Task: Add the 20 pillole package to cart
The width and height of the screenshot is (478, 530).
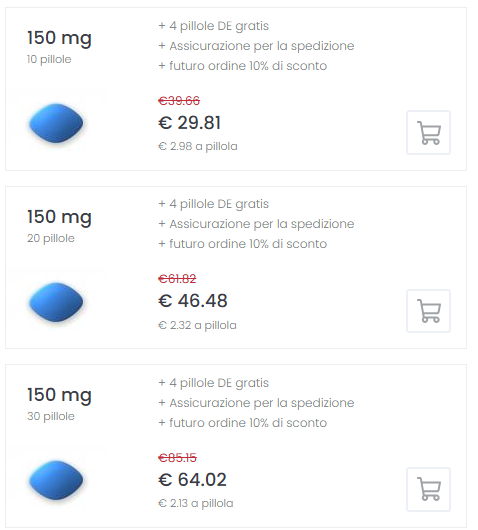Action: (x=428, y=311)
